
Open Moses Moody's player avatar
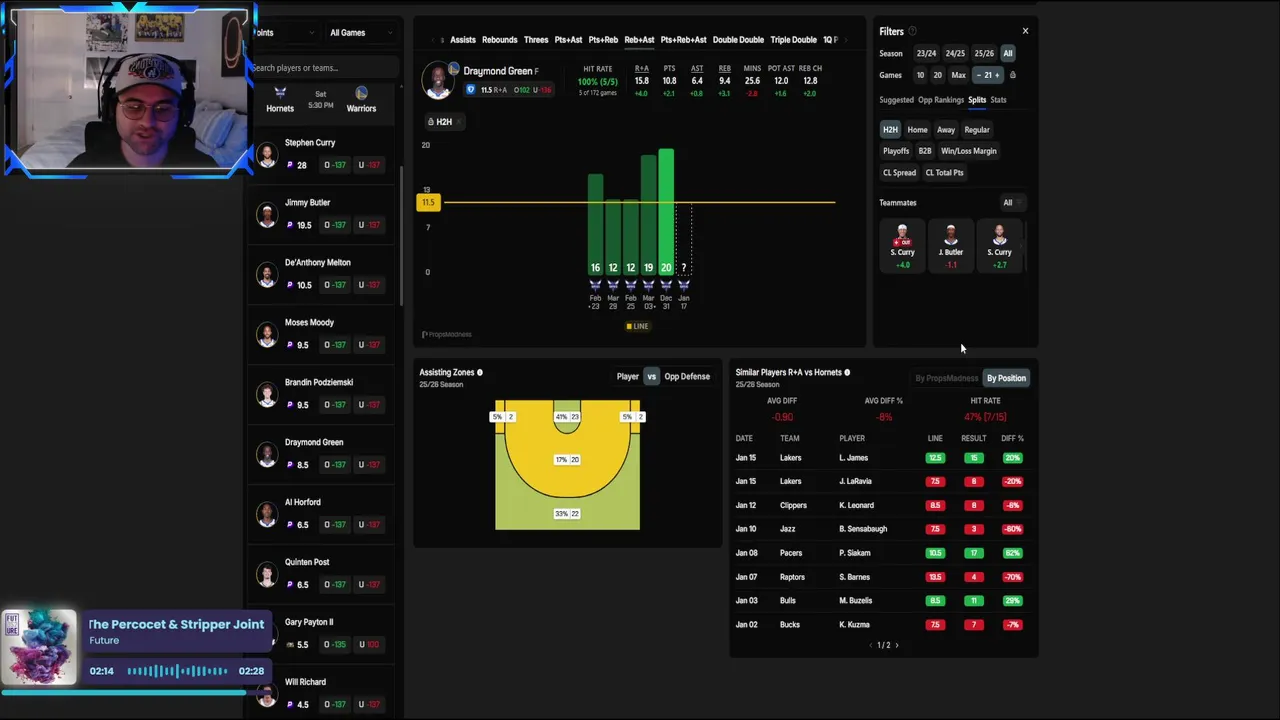click(x=266, y=334)
